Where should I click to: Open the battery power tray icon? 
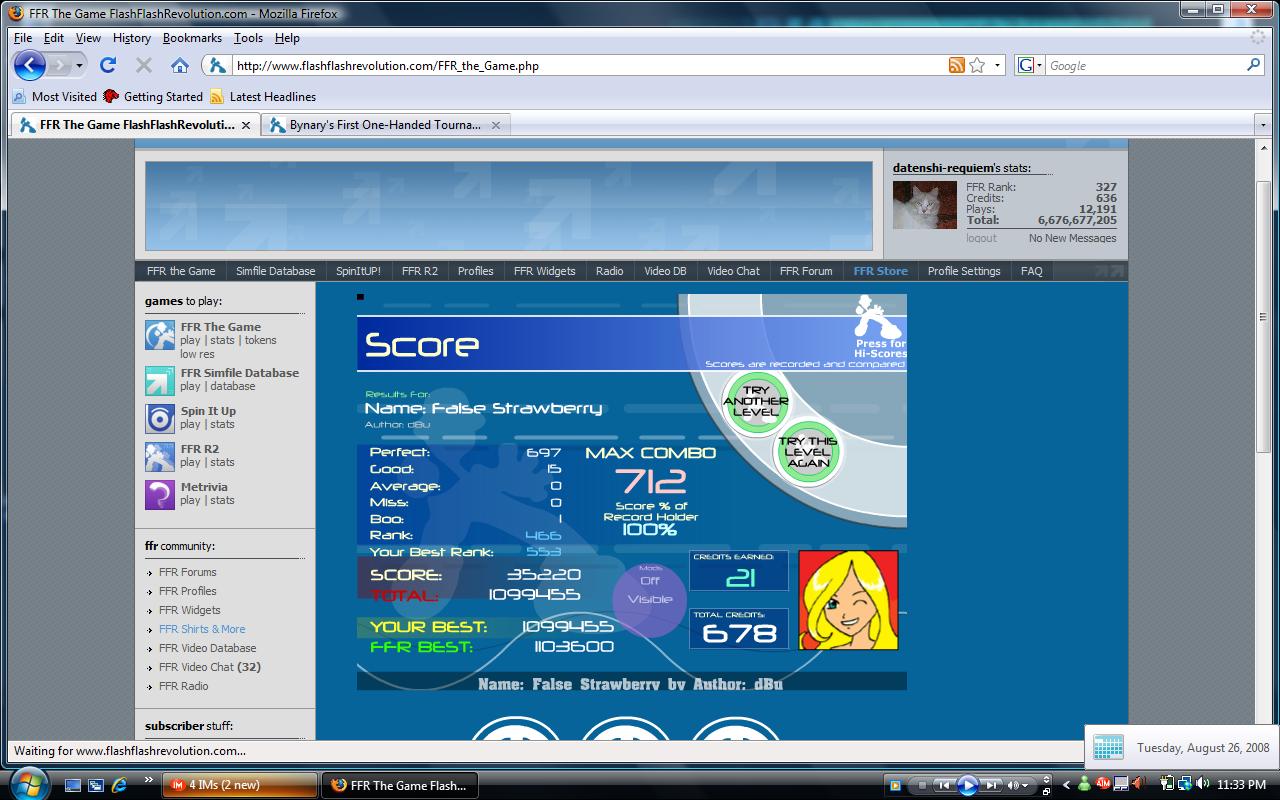[1166, 784]
